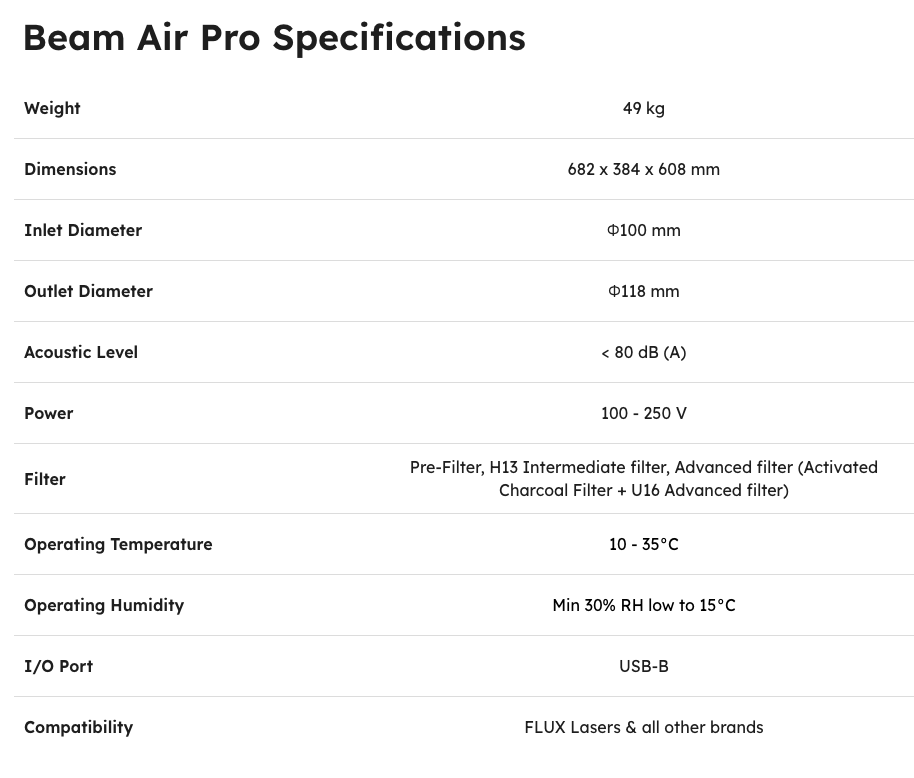
Task: Click the Outlet Diameter label
Action: (88, 291)
